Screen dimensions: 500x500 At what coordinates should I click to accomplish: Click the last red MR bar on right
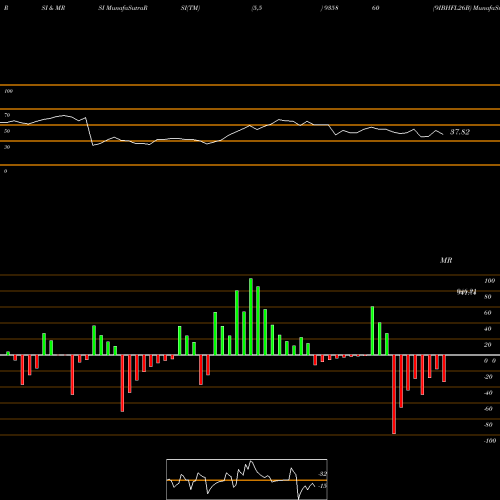click(444, 368)
